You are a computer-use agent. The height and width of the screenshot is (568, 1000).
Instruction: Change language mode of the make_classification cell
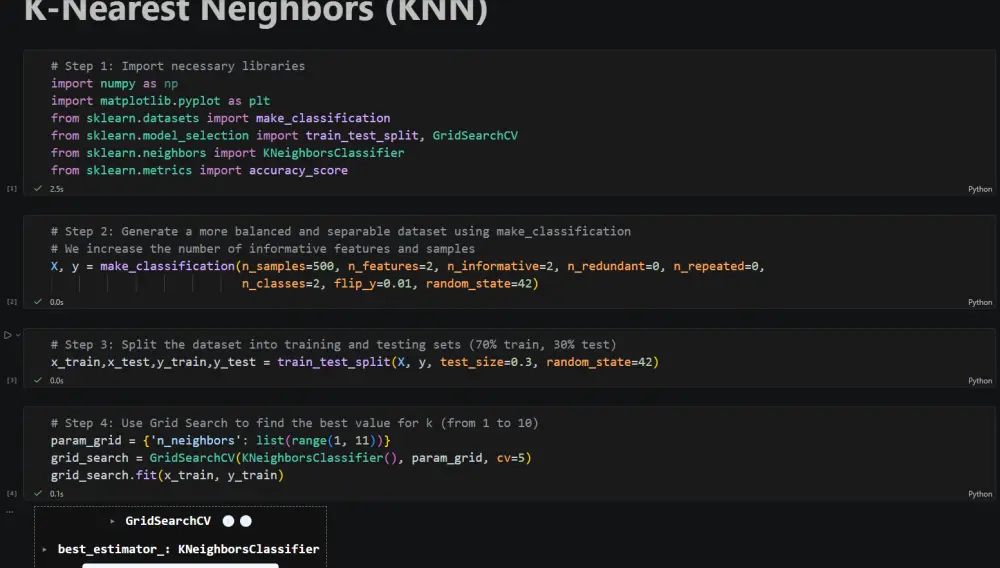[x=980, y=302]
